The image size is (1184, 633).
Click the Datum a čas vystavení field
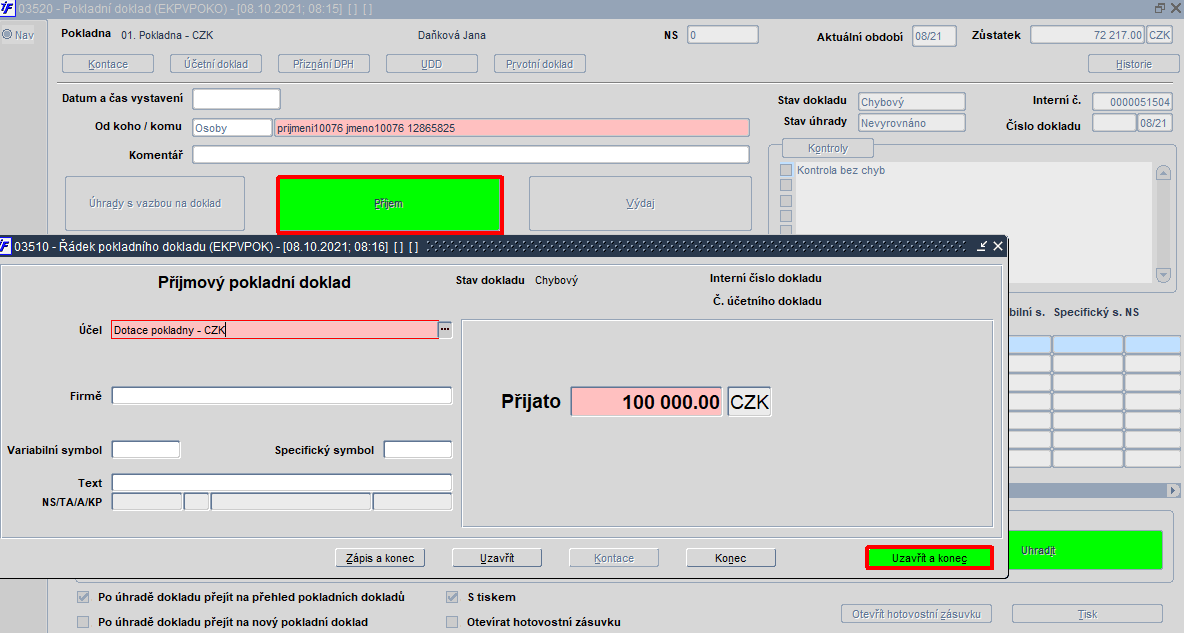[236, 99]
